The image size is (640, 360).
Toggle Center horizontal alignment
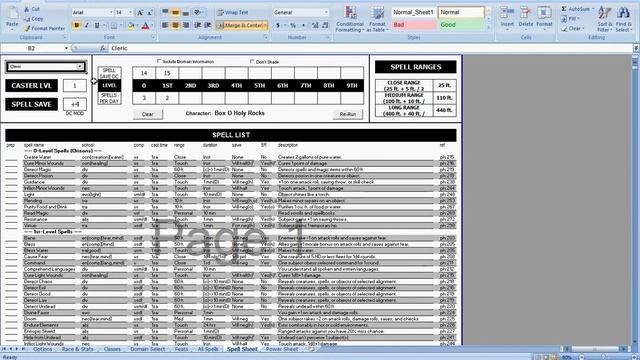[x=175, y=25]
